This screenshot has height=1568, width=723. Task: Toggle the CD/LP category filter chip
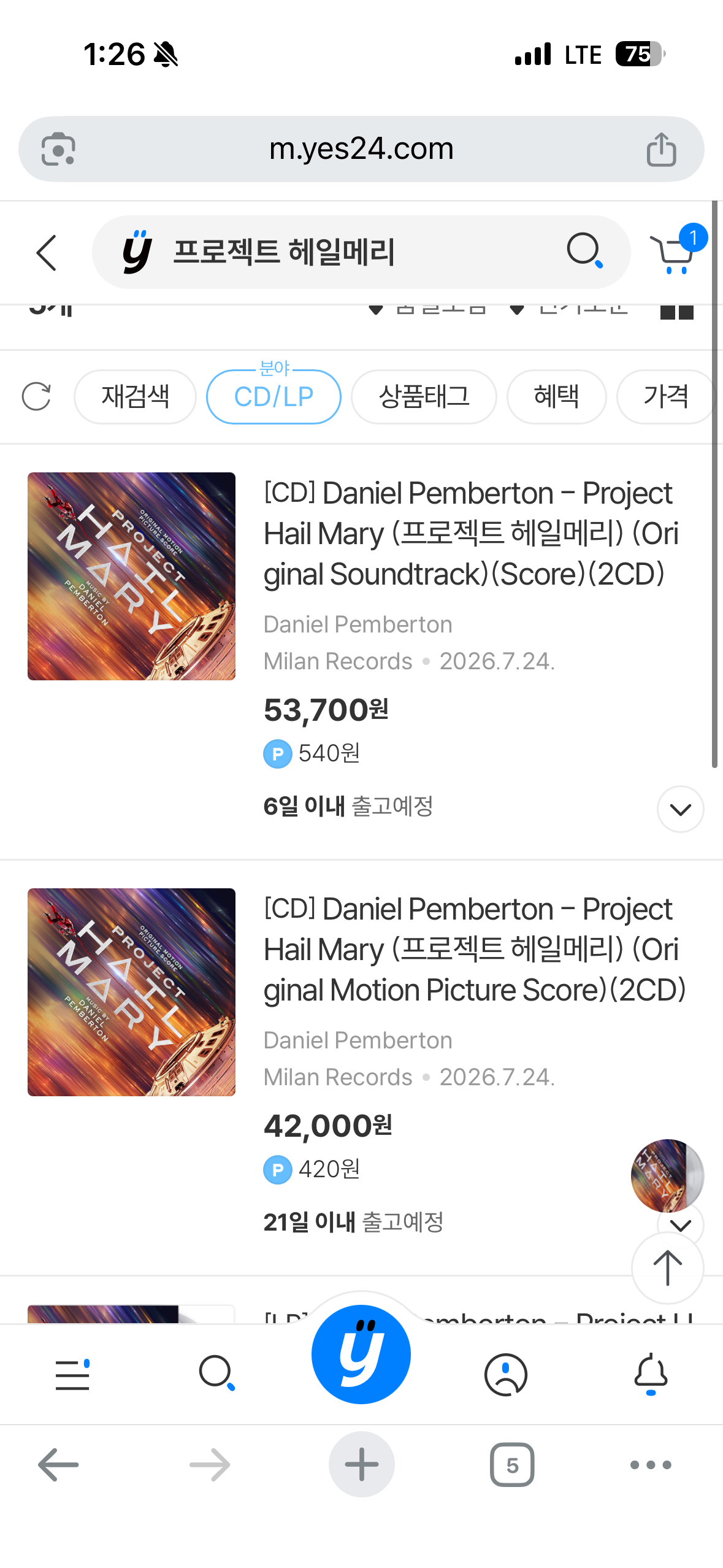tap(274, 397)
